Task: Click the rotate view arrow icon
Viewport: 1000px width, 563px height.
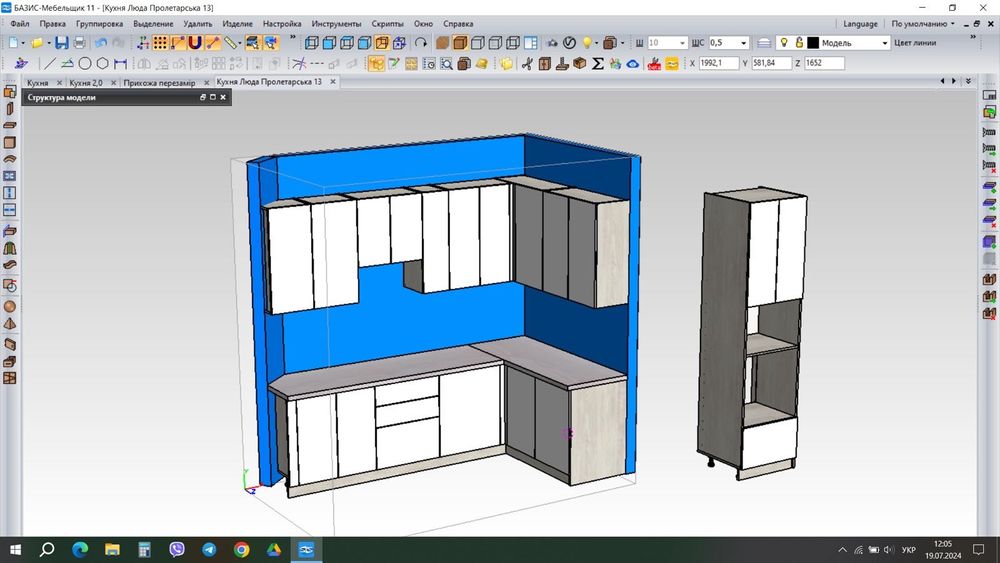Action: [x=421, y=43]
